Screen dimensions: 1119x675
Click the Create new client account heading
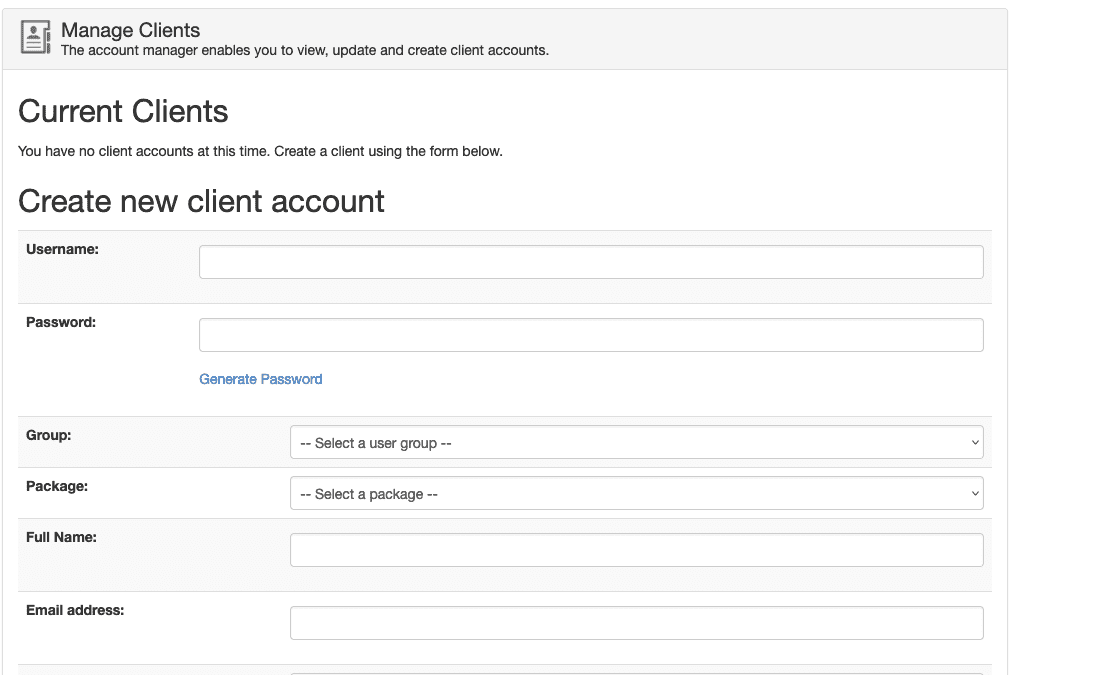tap(201, 201)
